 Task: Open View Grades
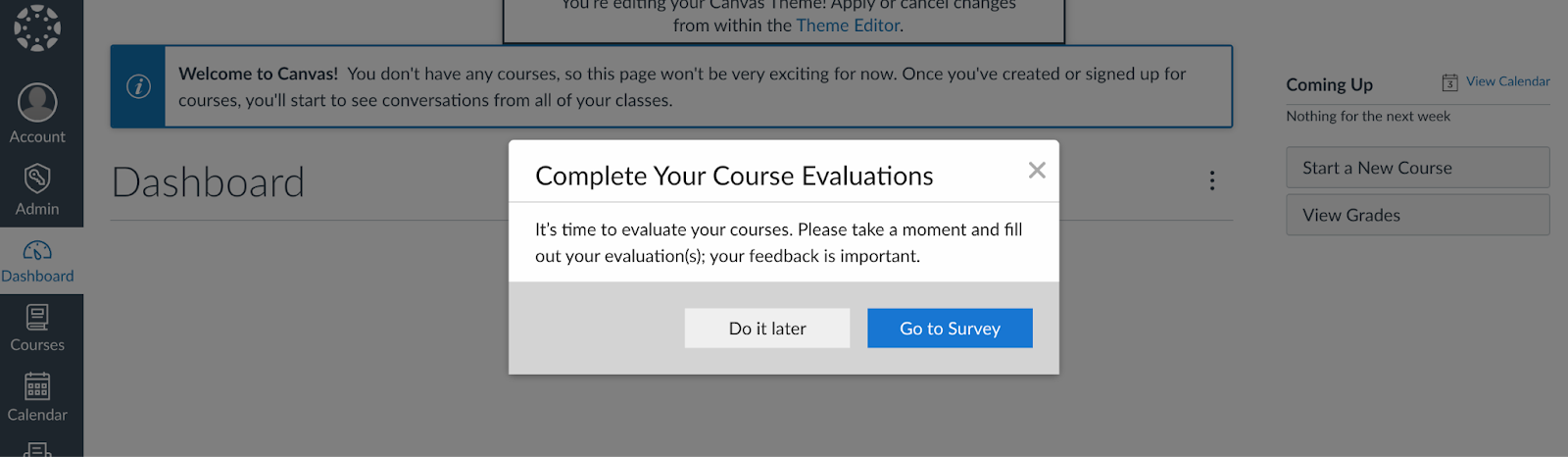tap(1417, 215)
